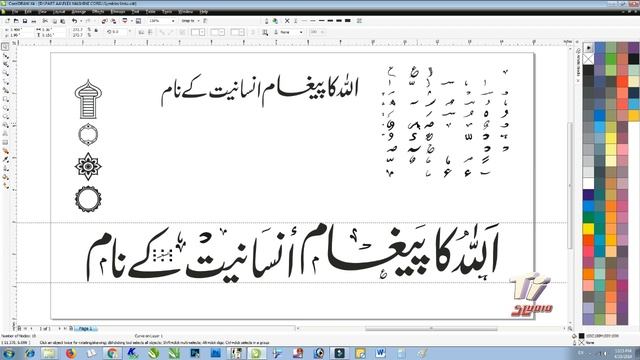The image size is (640, 360).
Task: Click the New document icon
Action: [x=7, y=21]
